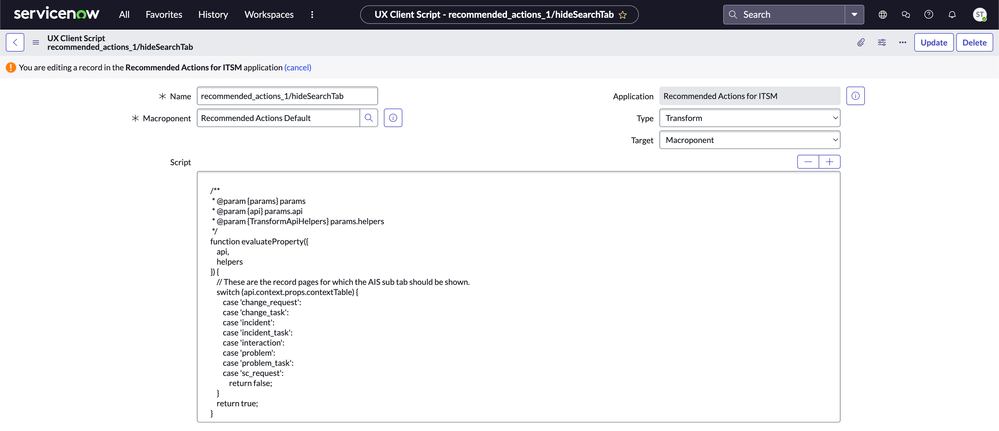999x431 pixels.
Task: Click the cancel link in banner
Action: 298,67
